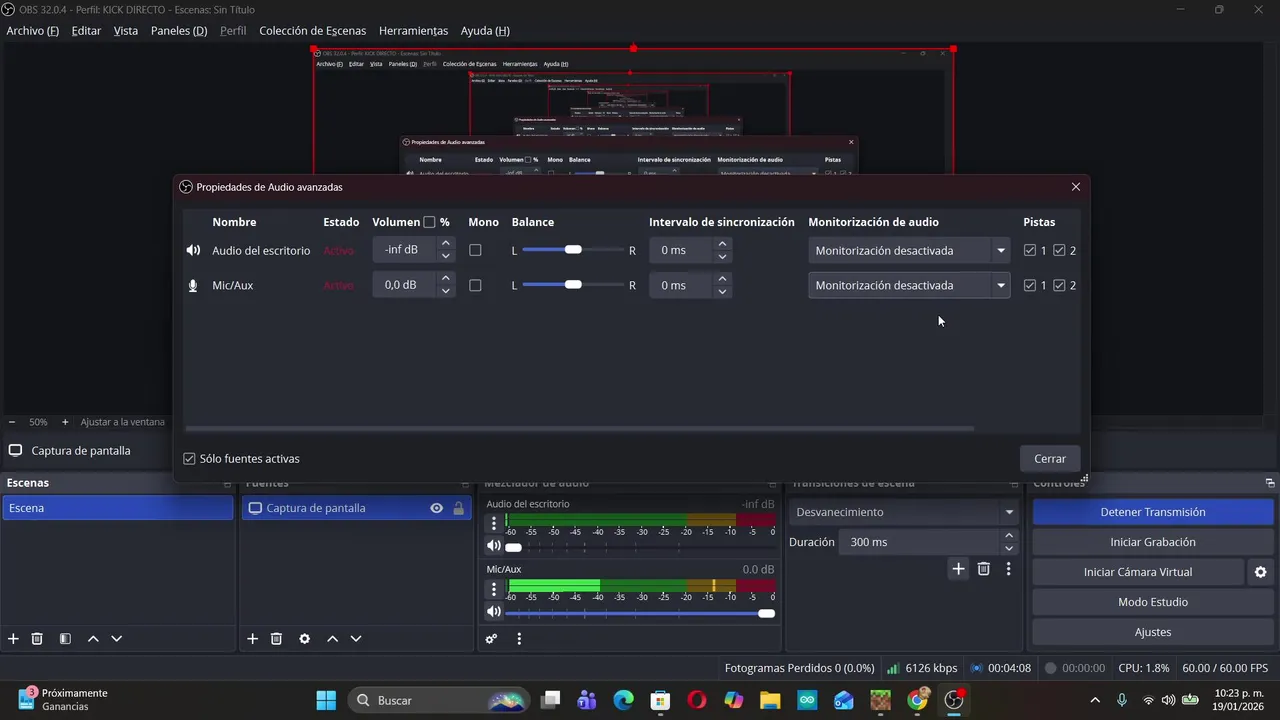This screenshot has width=1280, height=720.
Task: Add a new scene with plus icon
Action: pos(13,639)
